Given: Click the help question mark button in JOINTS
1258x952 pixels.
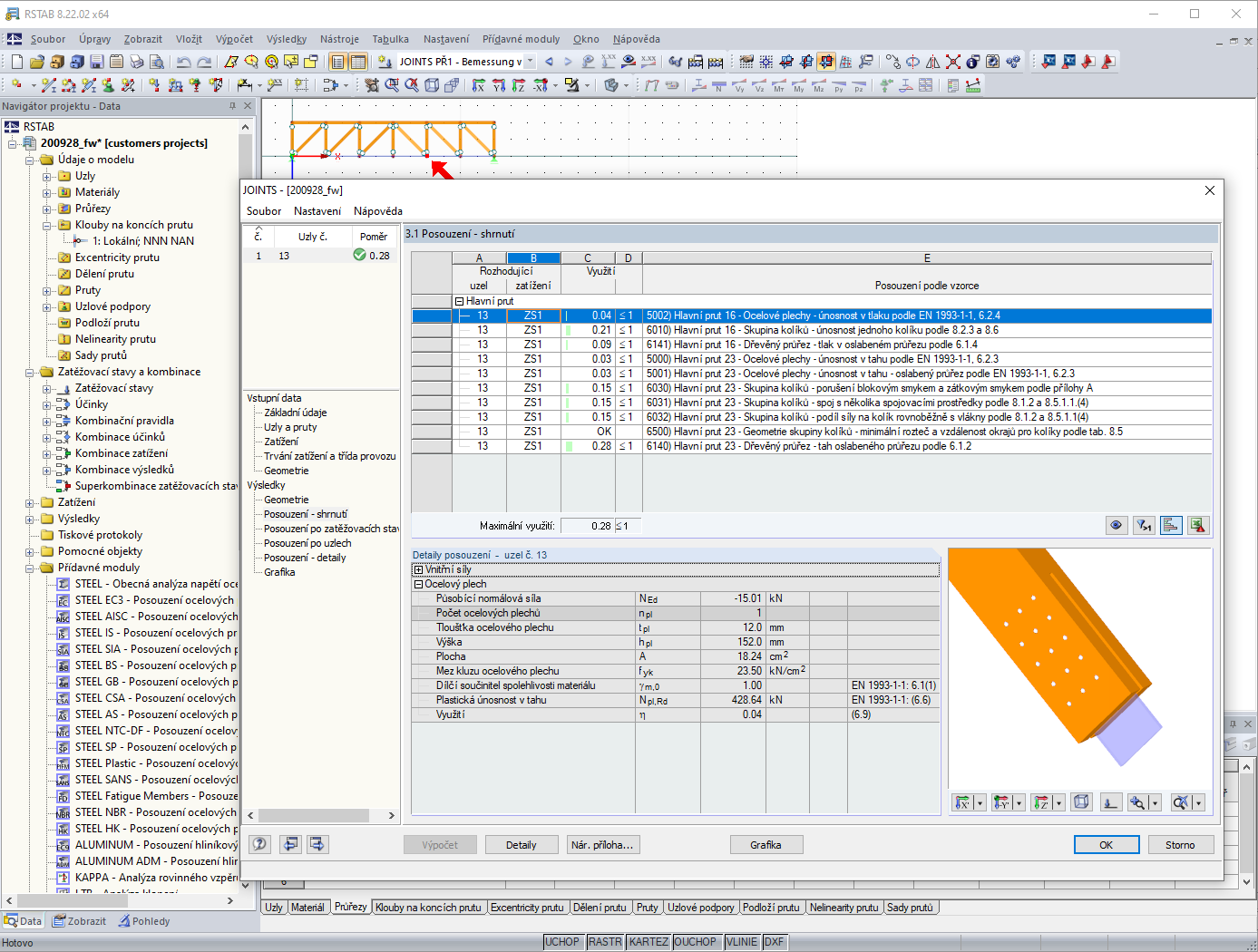Looking at the screenshot, I should tap(260, 844).
